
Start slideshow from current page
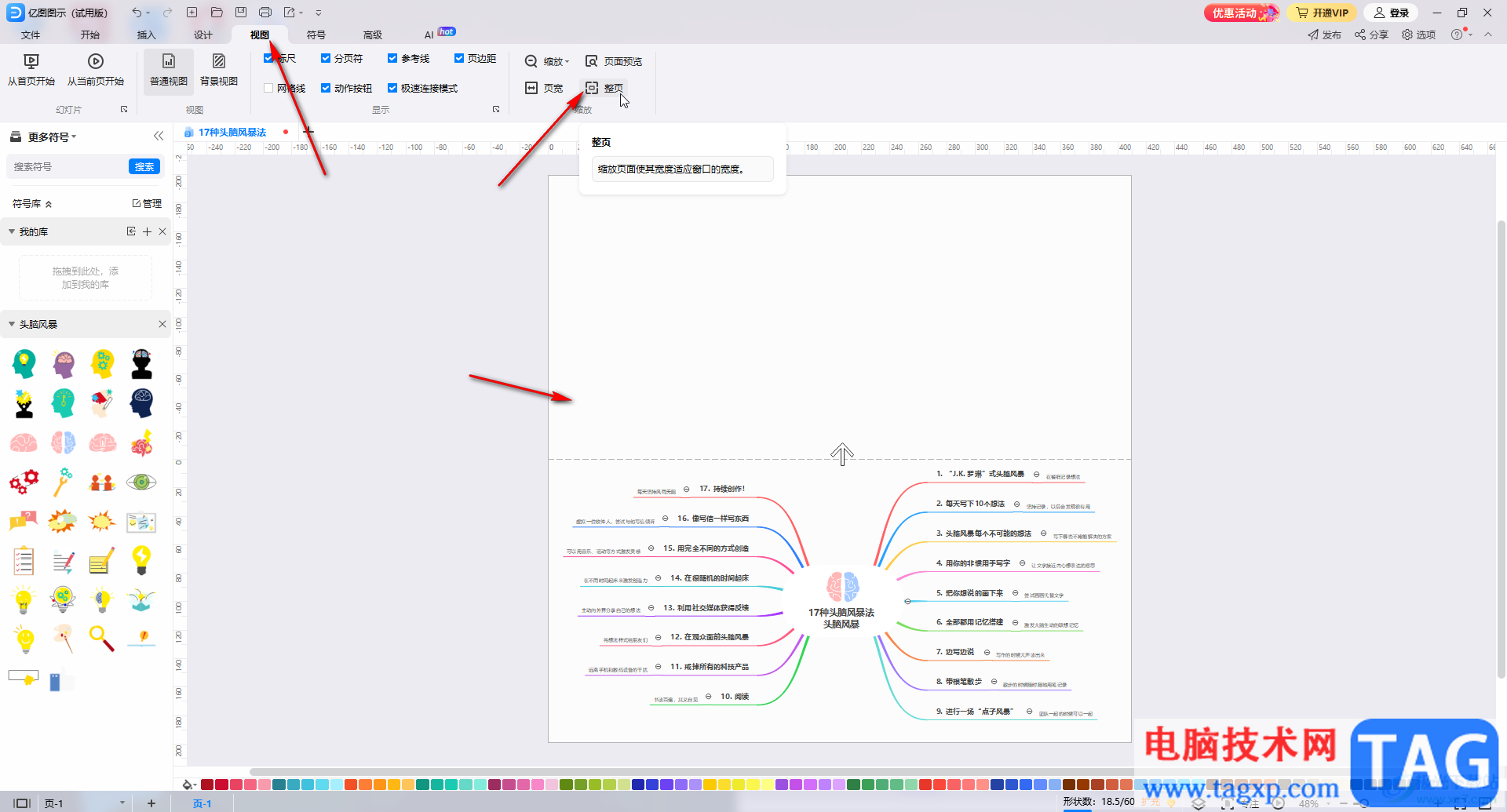coord(96,70)
